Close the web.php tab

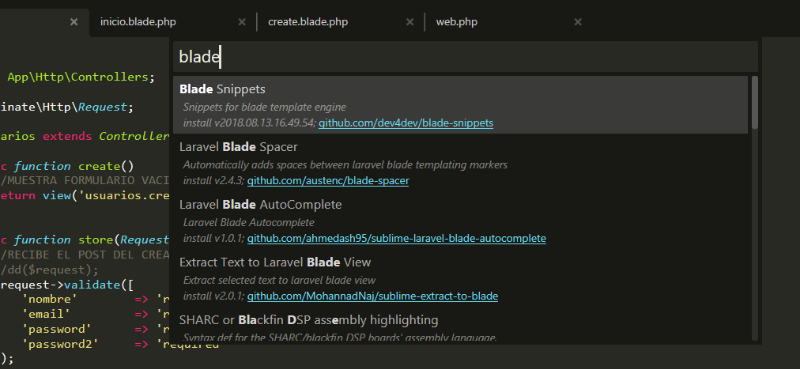(x=578, y=22)
